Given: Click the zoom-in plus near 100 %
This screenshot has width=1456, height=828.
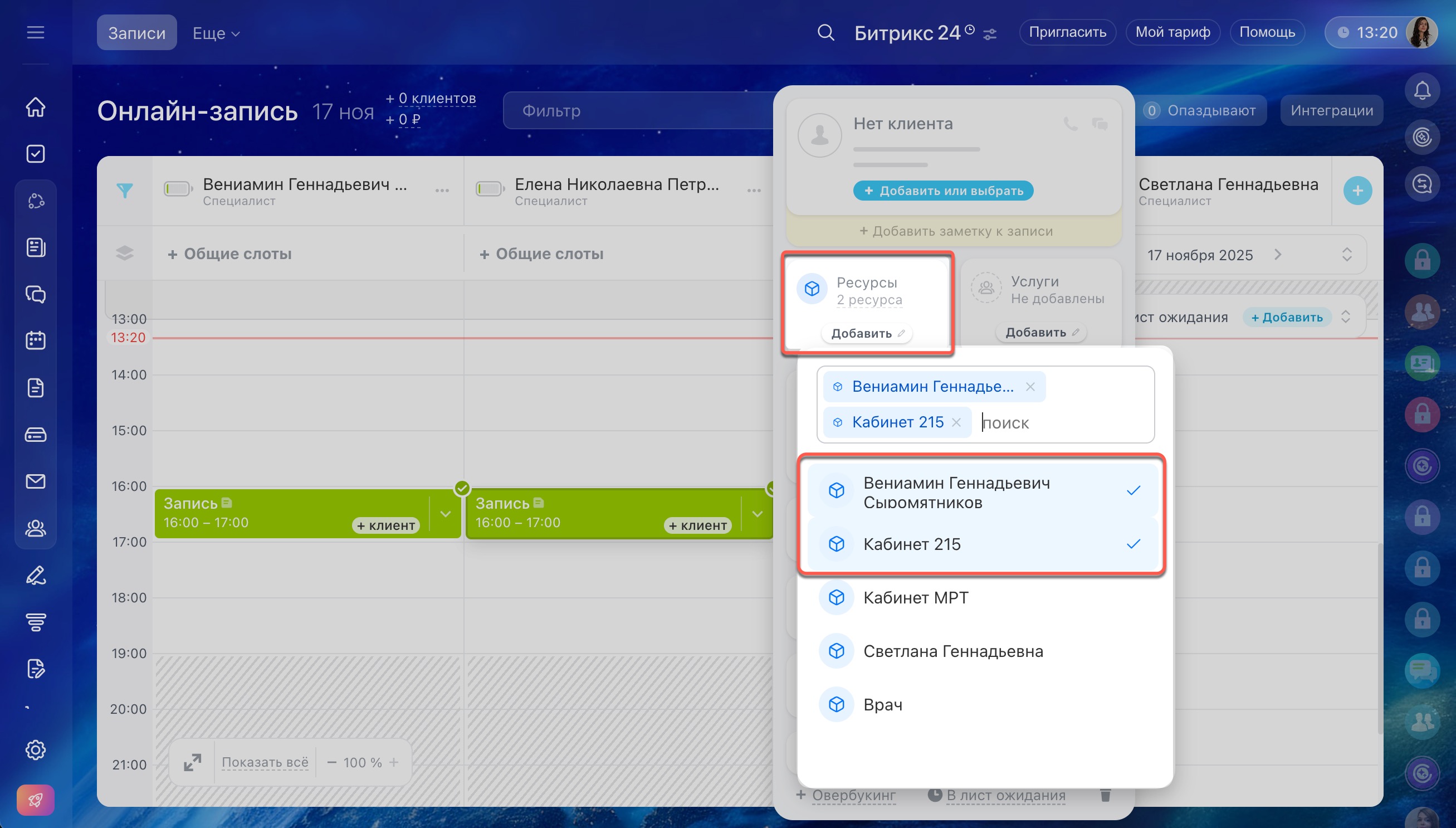Looking at the screenshot, I should pos(394,762).
